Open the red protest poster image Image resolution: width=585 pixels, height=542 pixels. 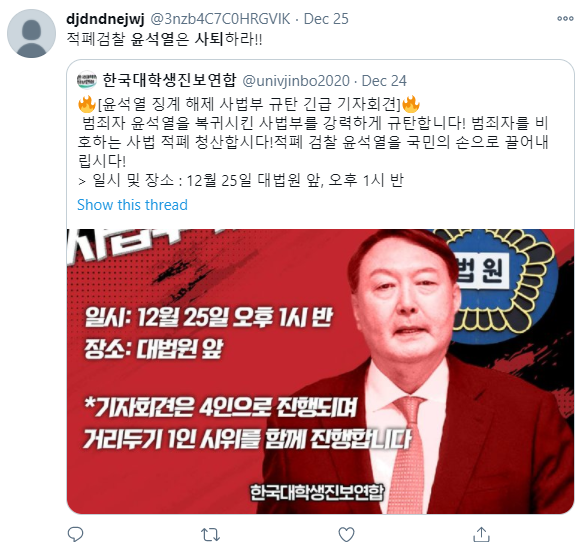320,371
